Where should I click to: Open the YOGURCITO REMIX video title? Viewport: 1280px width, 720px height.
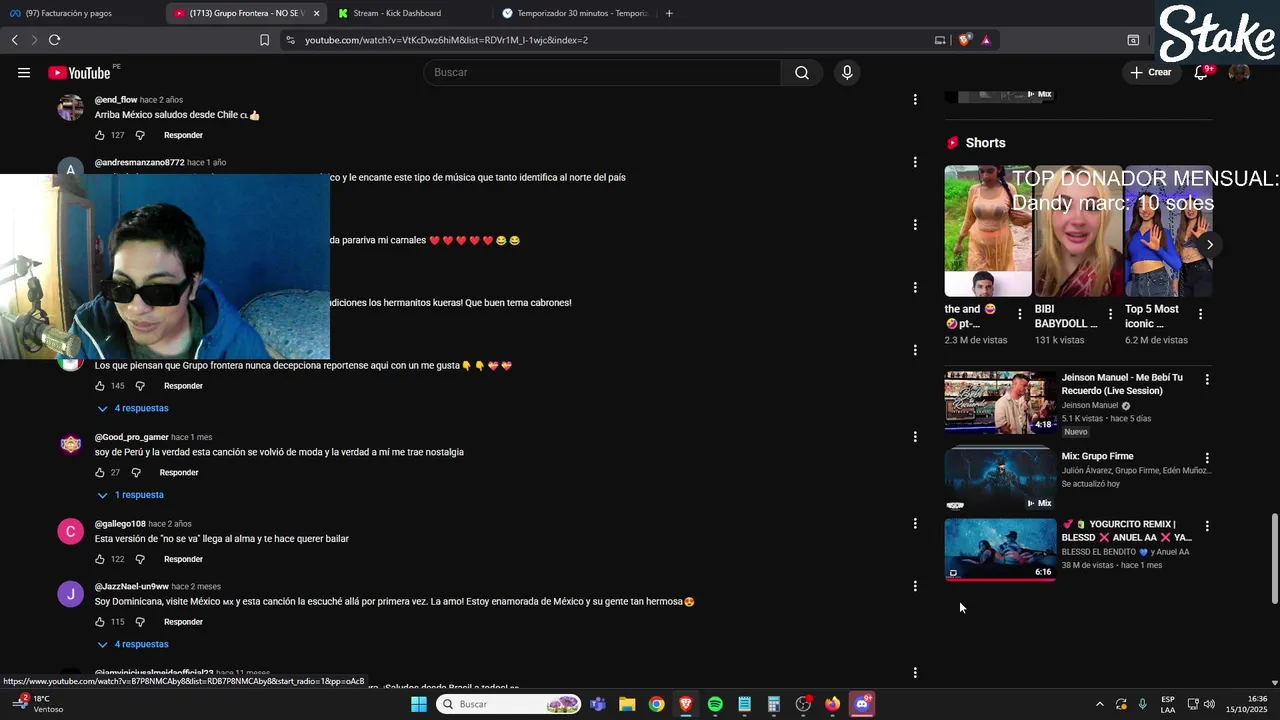tap(1126, 530)
